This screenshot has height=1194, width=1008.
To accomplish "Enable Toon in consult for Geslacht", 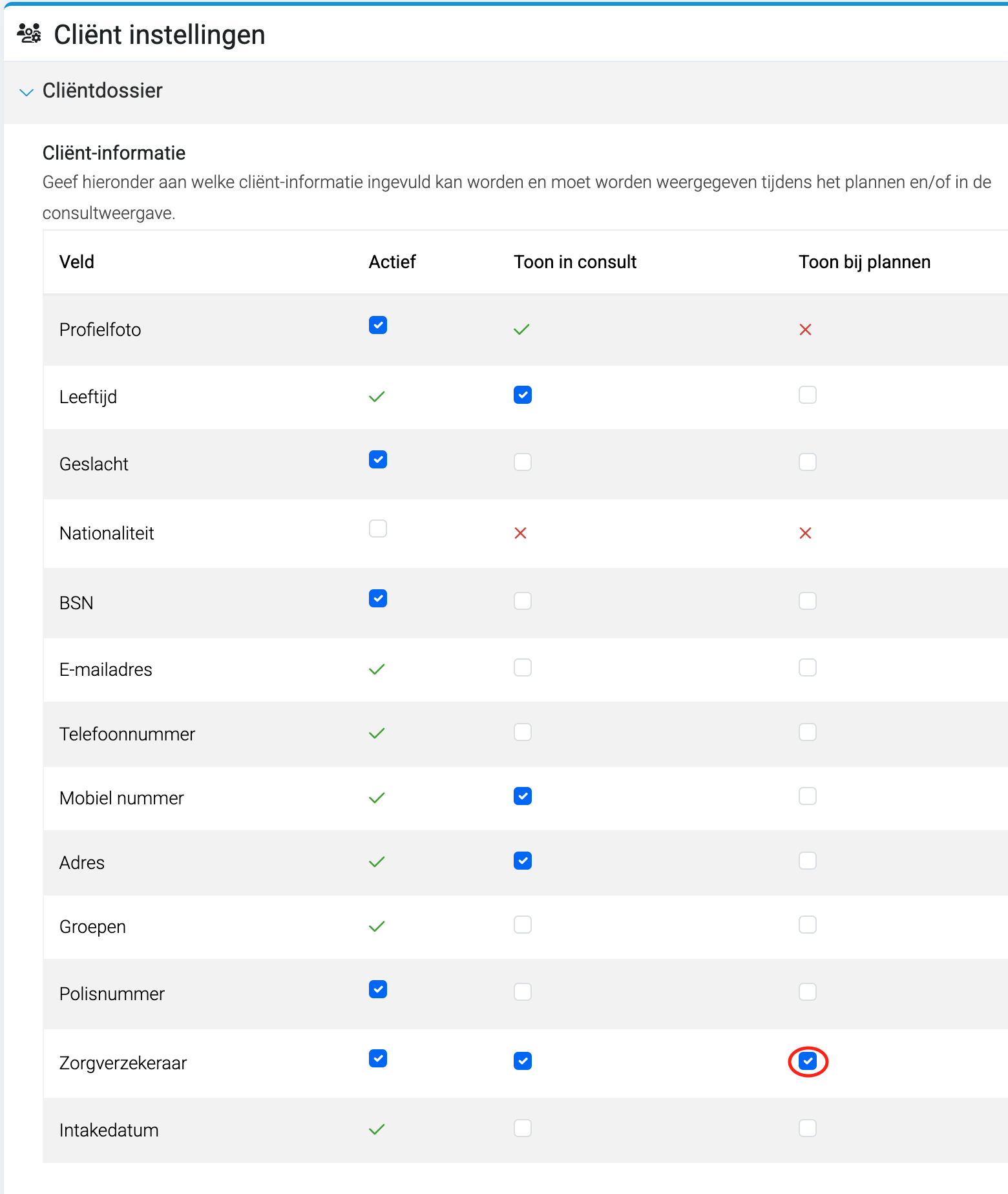I will 523,462.
